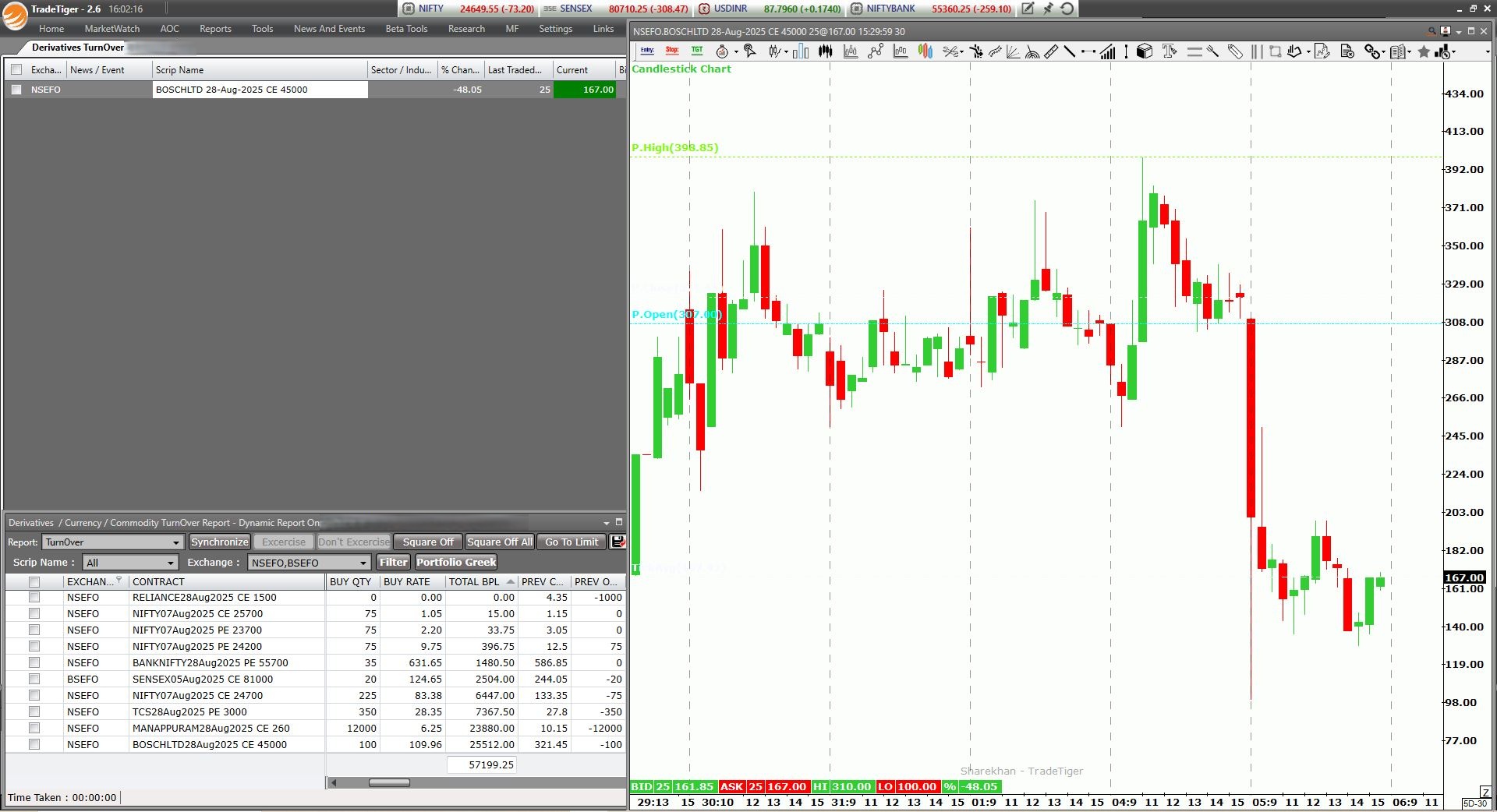The width and height of the screenshot is (1497, 812).
Task: Select the rectangle drawing tool
Action: [1275, 51]
